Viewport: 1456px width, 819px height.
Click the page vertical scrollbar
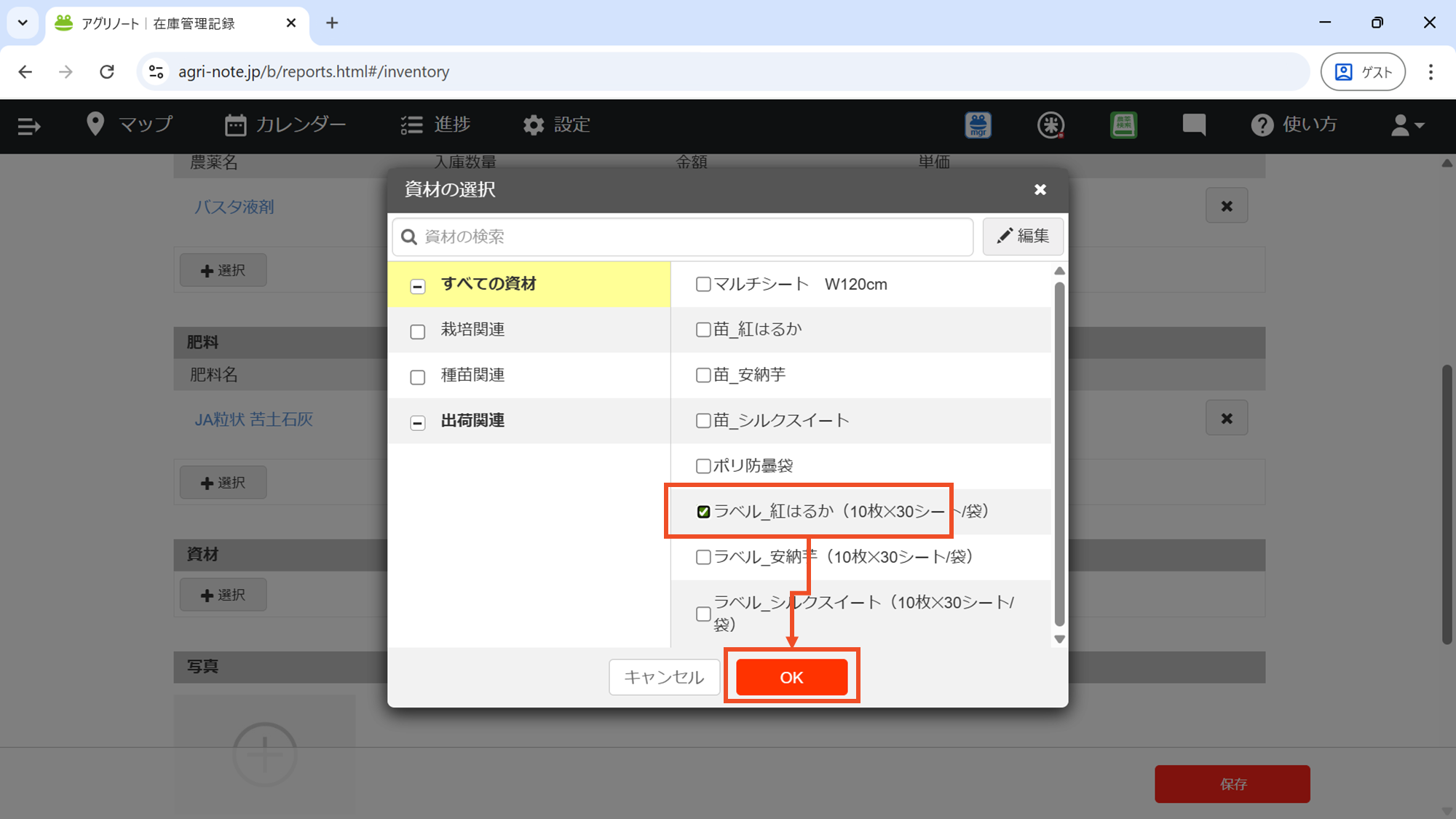1447,505
